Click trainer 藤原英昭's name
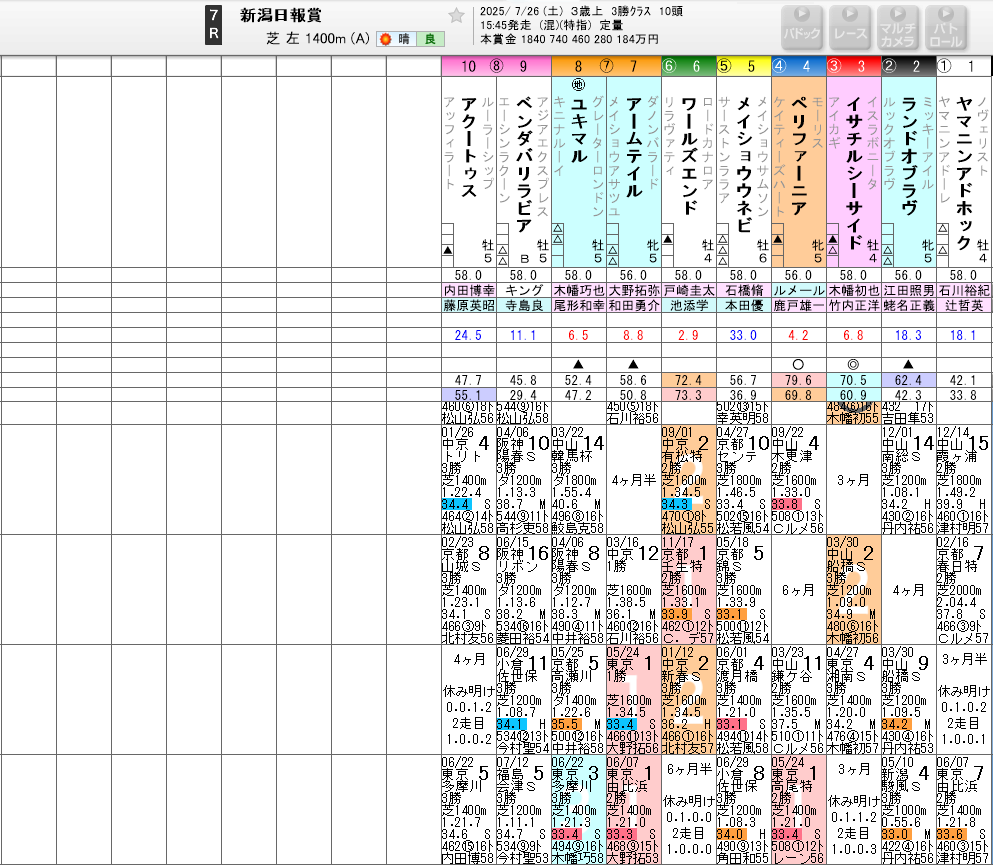Screen dimensions: 993x866 pyautogui.click(x=468, y=306)
